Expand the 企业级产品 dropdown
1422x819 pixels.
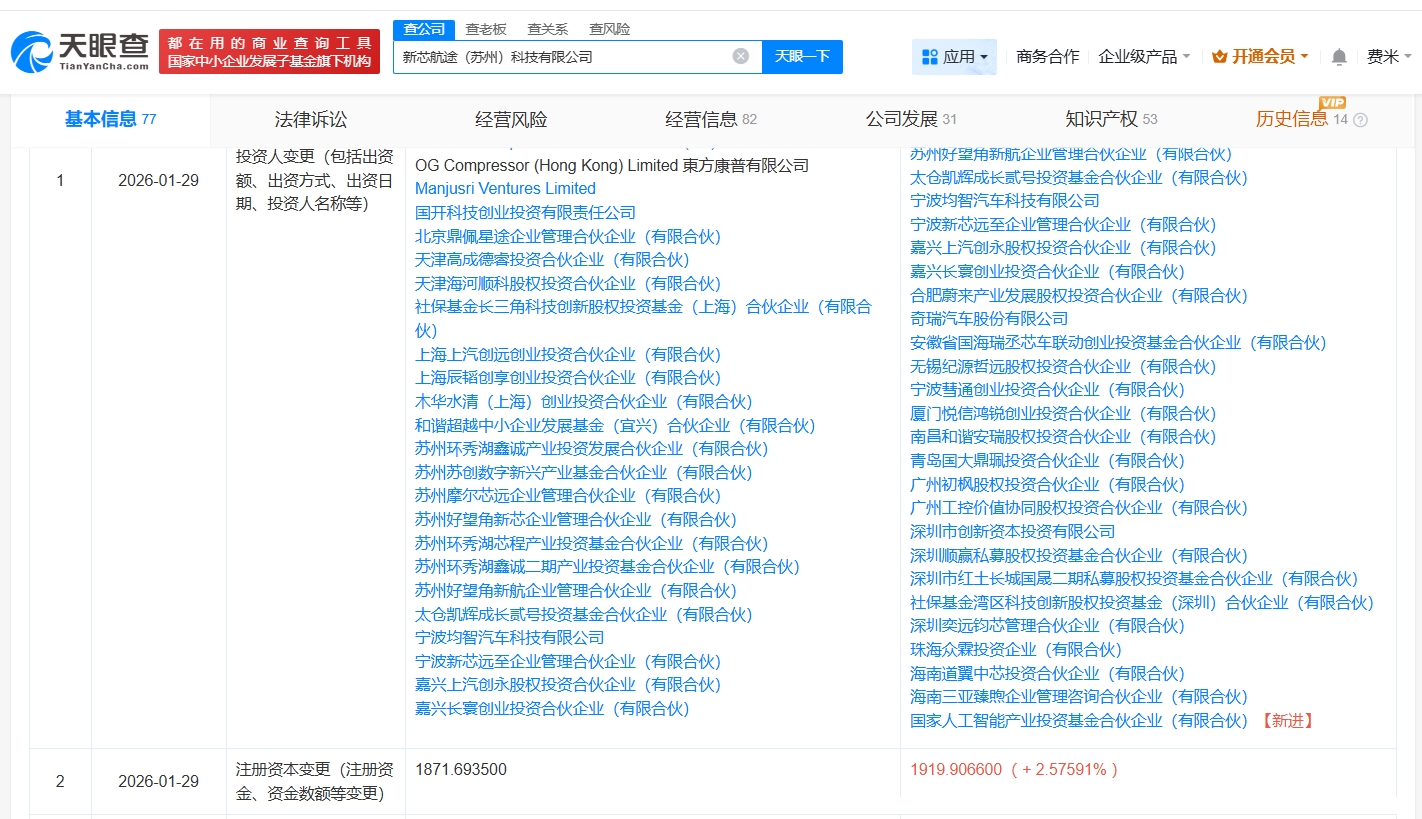coord(1144,57)
